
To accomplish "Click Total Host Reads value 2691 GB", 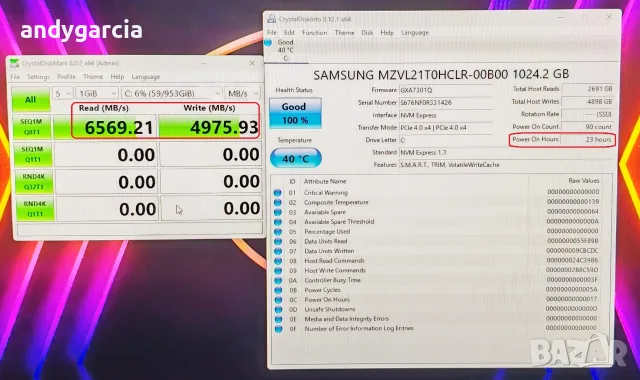I will coord(587,89).
